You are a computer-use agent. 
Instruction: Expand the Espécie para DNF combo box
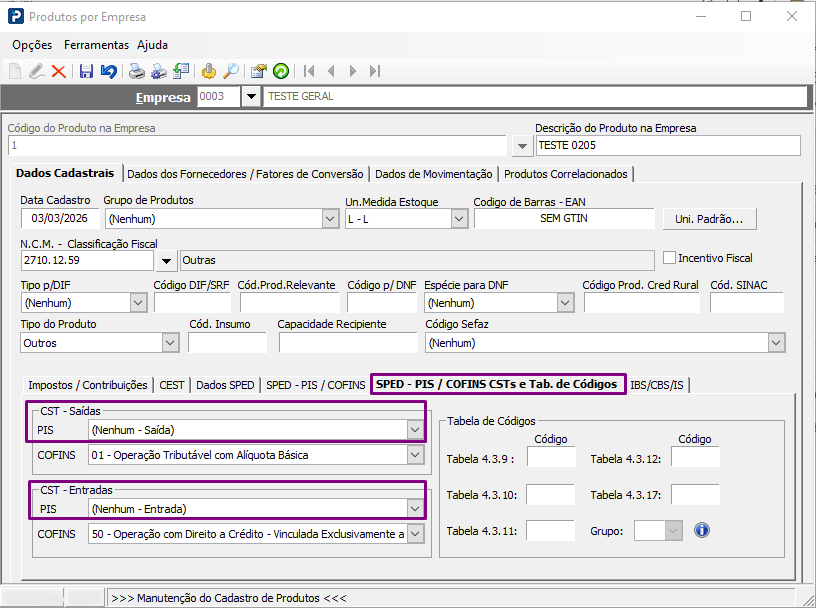pos(565,303)
